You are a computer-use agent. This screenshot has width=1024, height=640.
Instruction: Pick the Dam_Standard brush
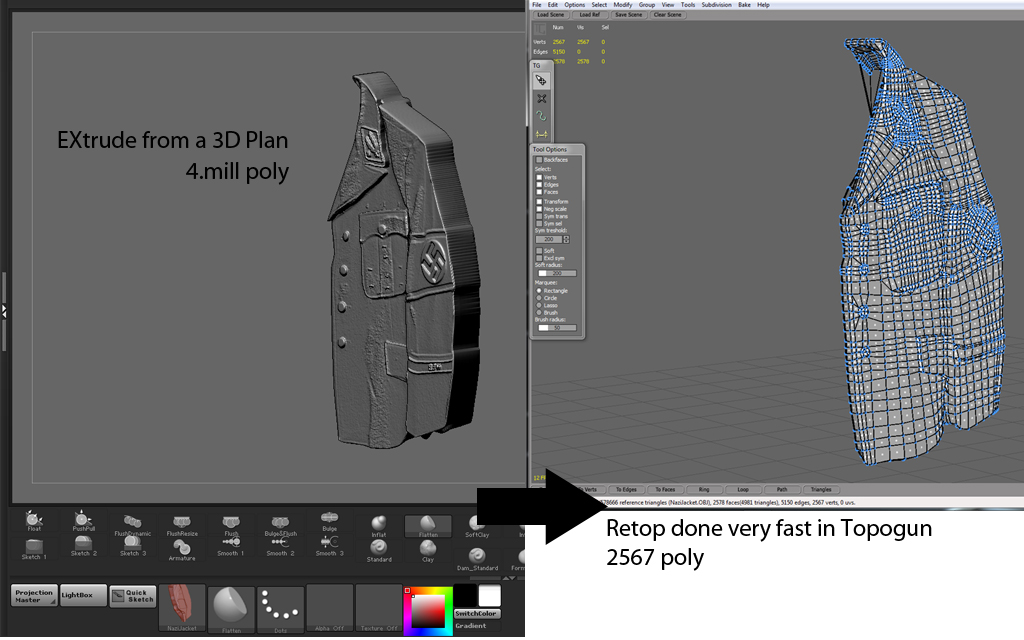tap(477, 560)
